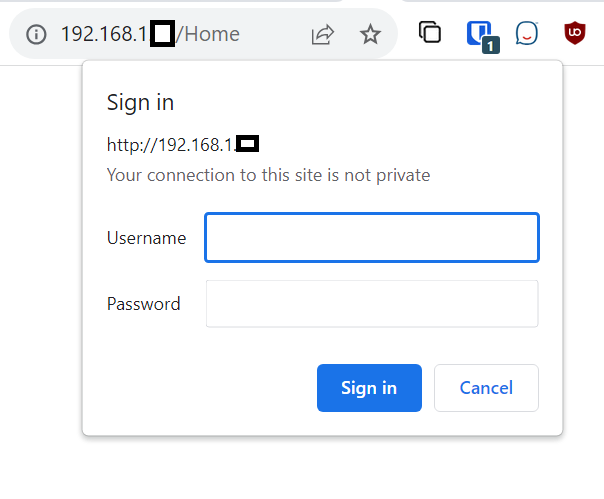Focus the Username input field

pos(372,238)
